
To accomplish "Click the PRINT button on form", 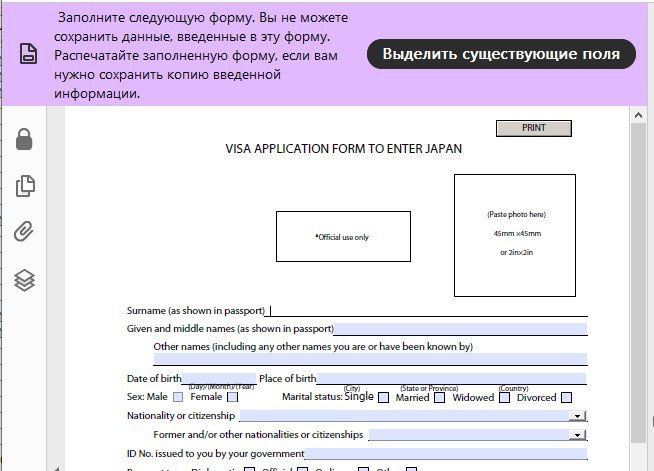I will [533, 128].
